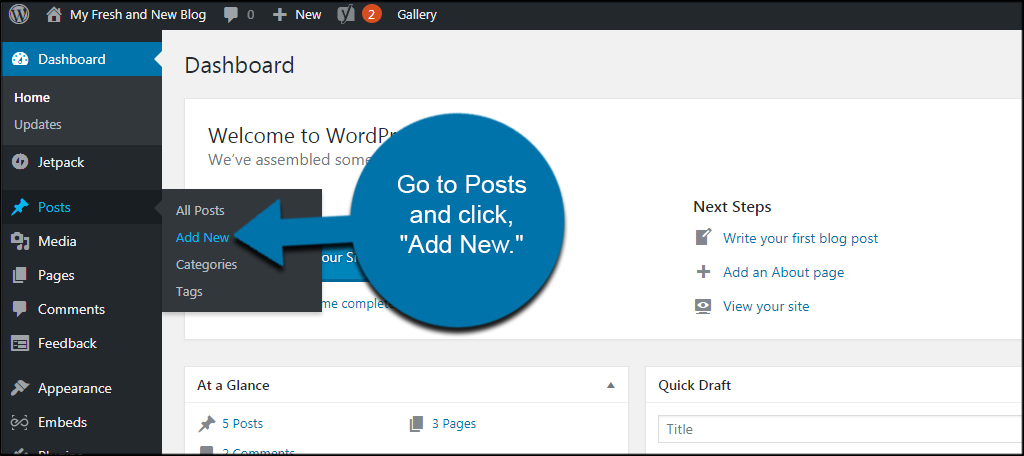Click the plus icon beside Add an About page
Image resolution: width=1024 pixels, height=456 pixels.
click(703, 272)
